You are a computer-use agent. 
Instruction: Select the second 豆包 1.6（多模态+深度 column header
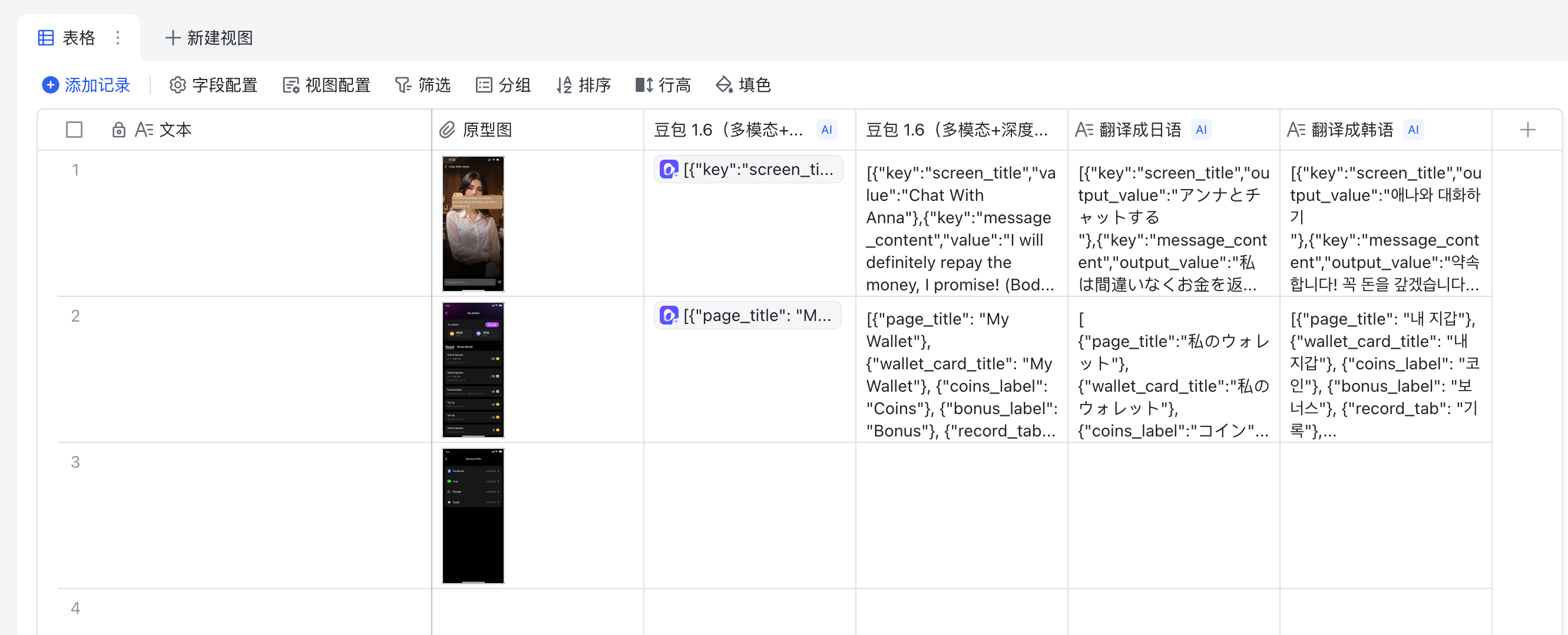pyautogui.click(x=961, y=130)
